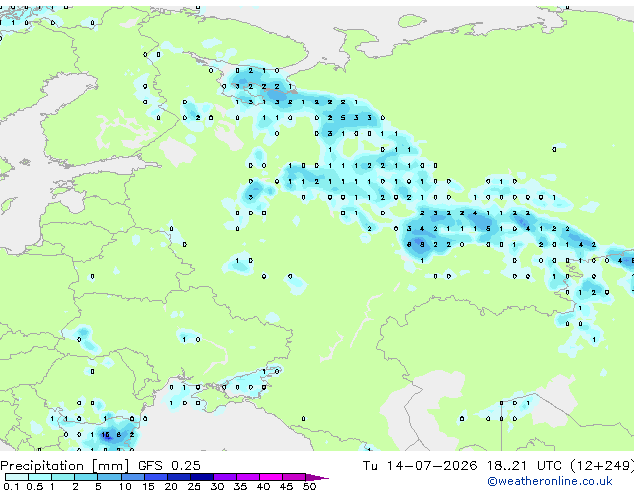
Task: Open the weatheronline.co.uk copyright link
Action: [550, 481]
